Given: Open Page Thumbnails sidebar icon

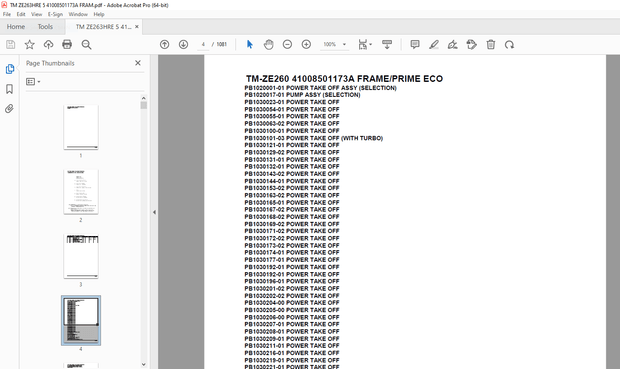Looking at the screenshot, I should pyautogui.click(x=10, y=69).
